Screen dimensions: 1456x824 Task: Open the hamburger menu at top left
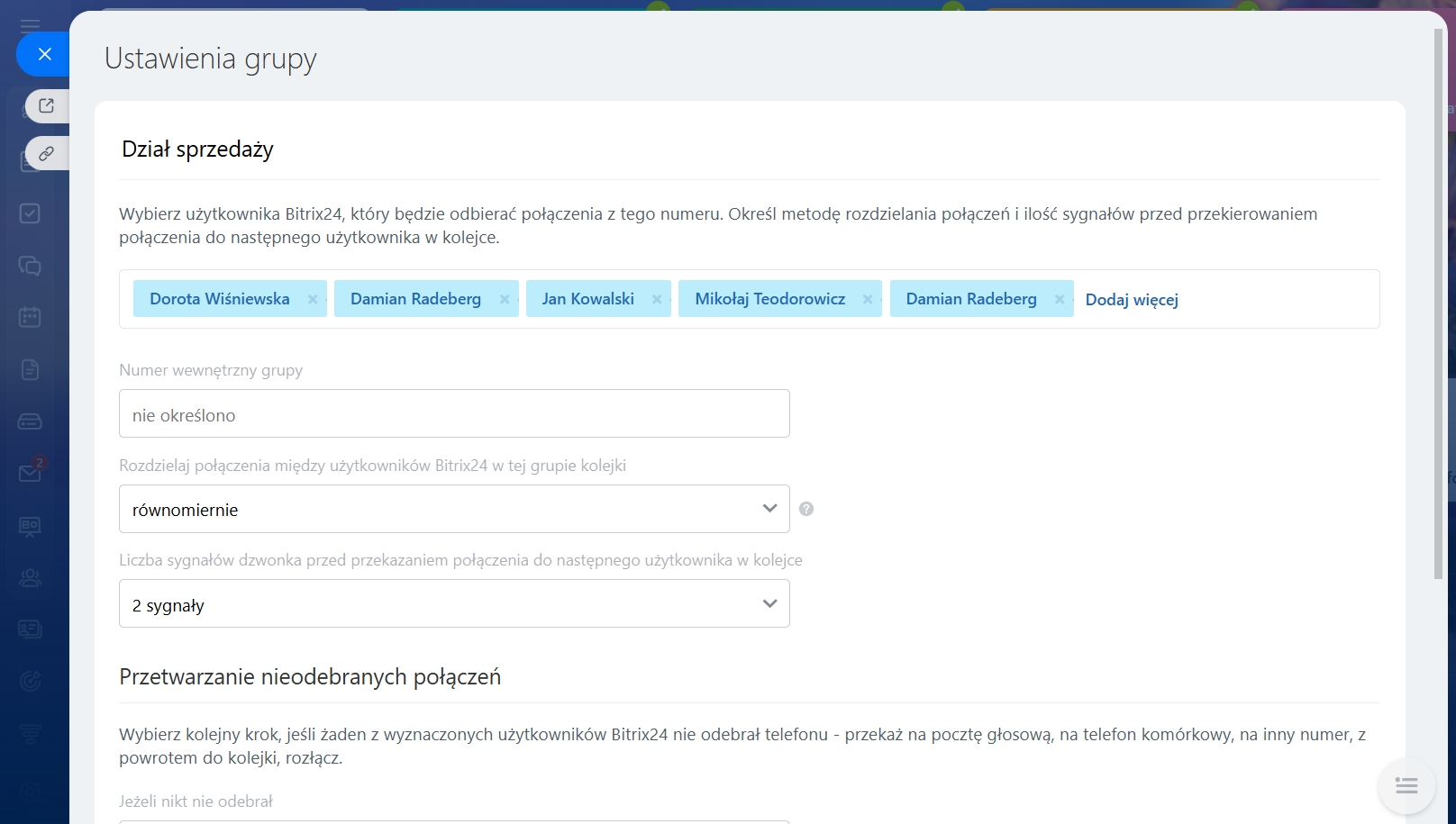[x=30, y=23]
